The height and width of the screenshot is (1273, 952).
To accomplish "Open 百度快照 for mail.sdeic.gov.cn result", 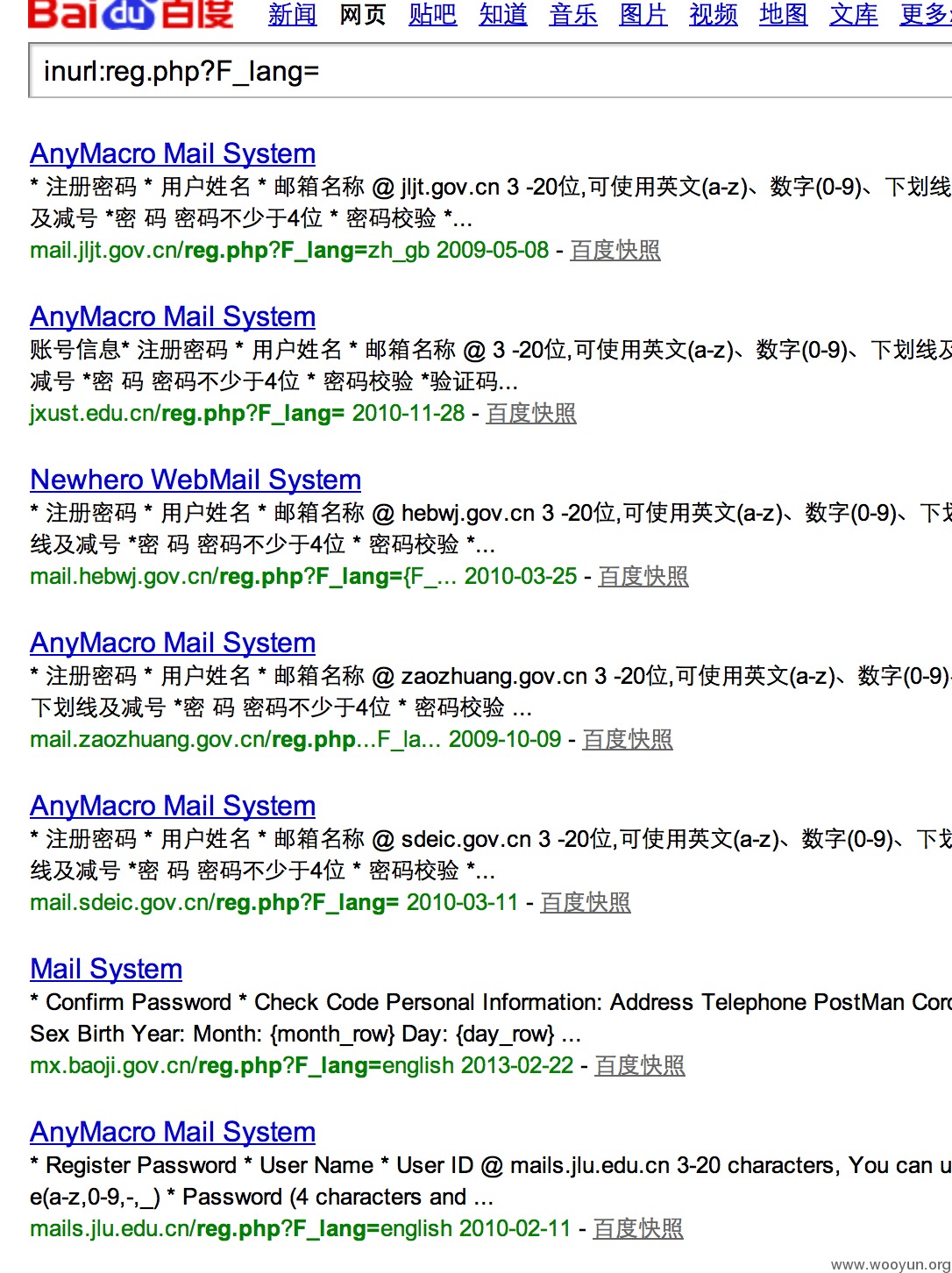I will click(586, 902).
